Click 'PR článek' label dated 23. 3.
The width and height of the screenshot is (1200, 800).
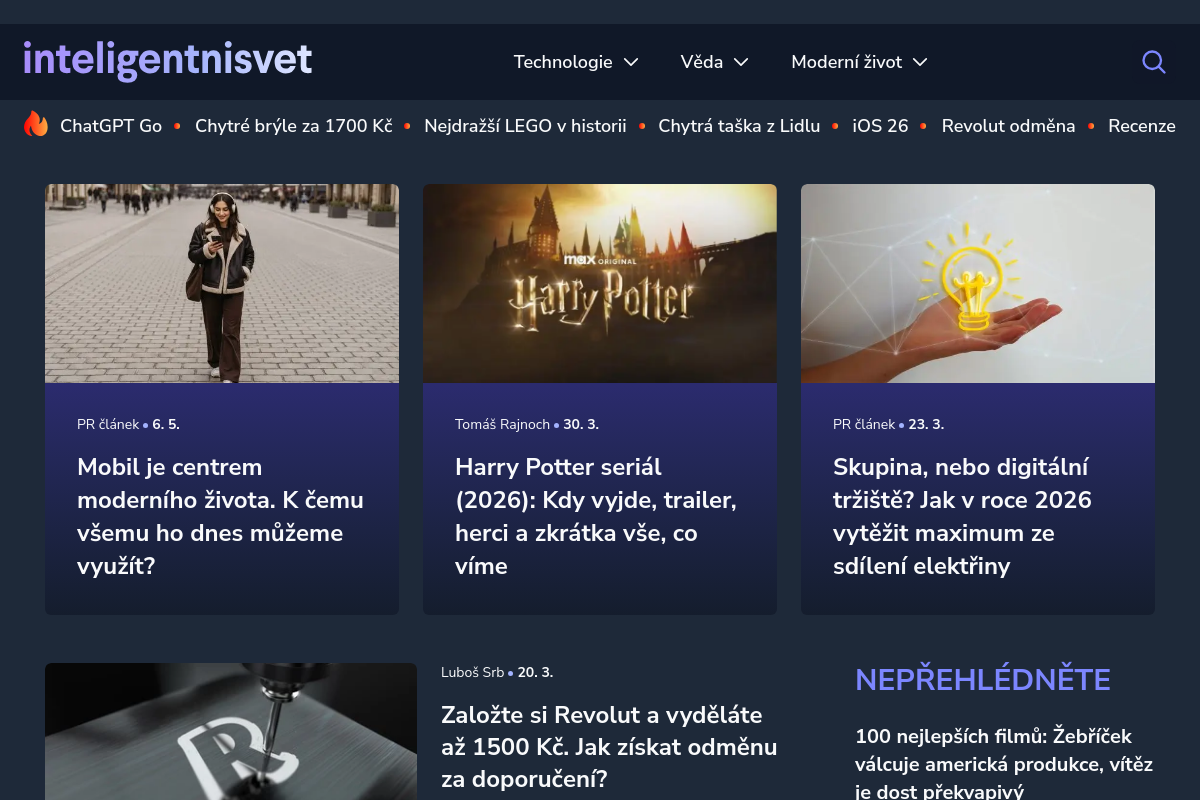(864, 424)
